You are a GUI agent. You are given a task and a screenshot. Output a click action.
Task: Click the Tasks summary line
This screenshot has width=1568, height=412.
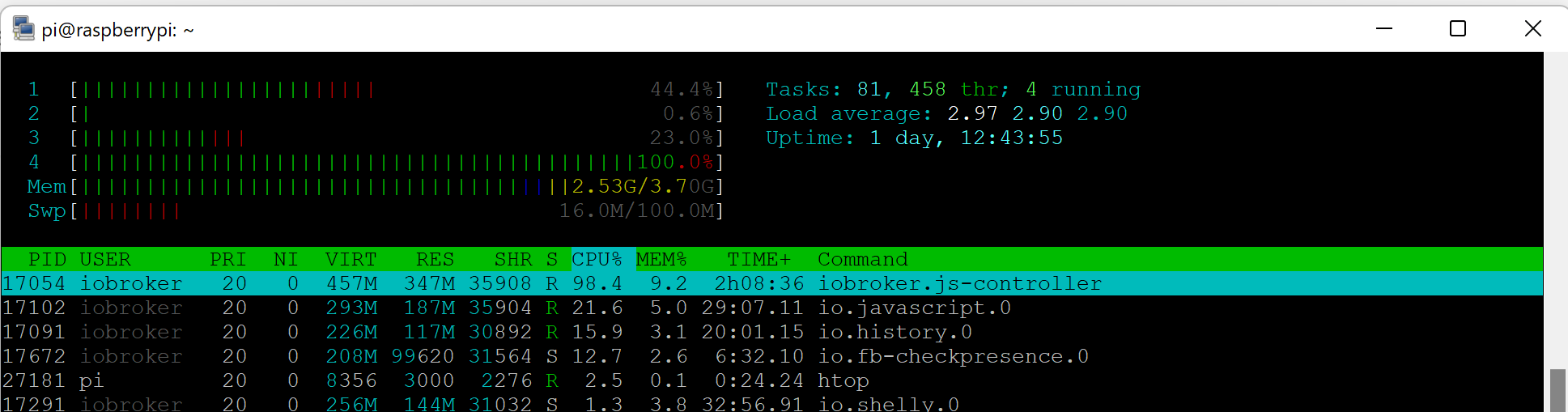(953, 89)
